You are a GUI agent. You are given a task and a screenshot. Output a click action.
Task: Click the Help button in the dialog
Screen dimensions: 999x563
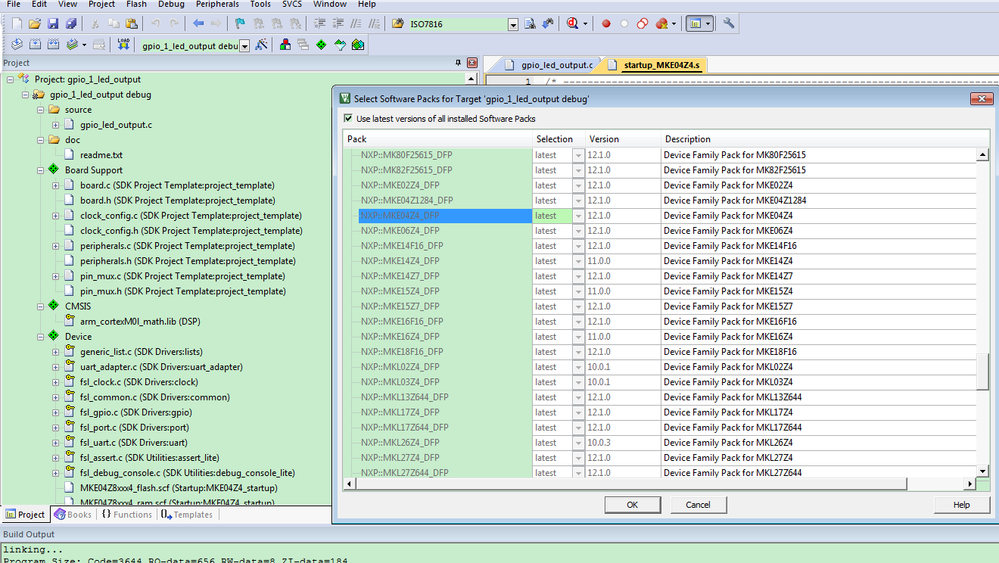pos(961,504)
